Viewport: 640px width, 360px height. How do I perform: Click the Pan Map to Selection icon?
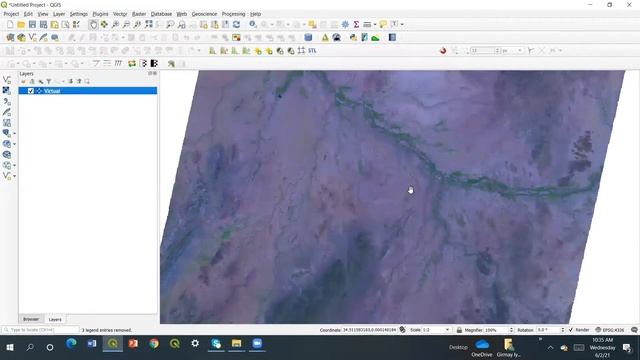104,24
